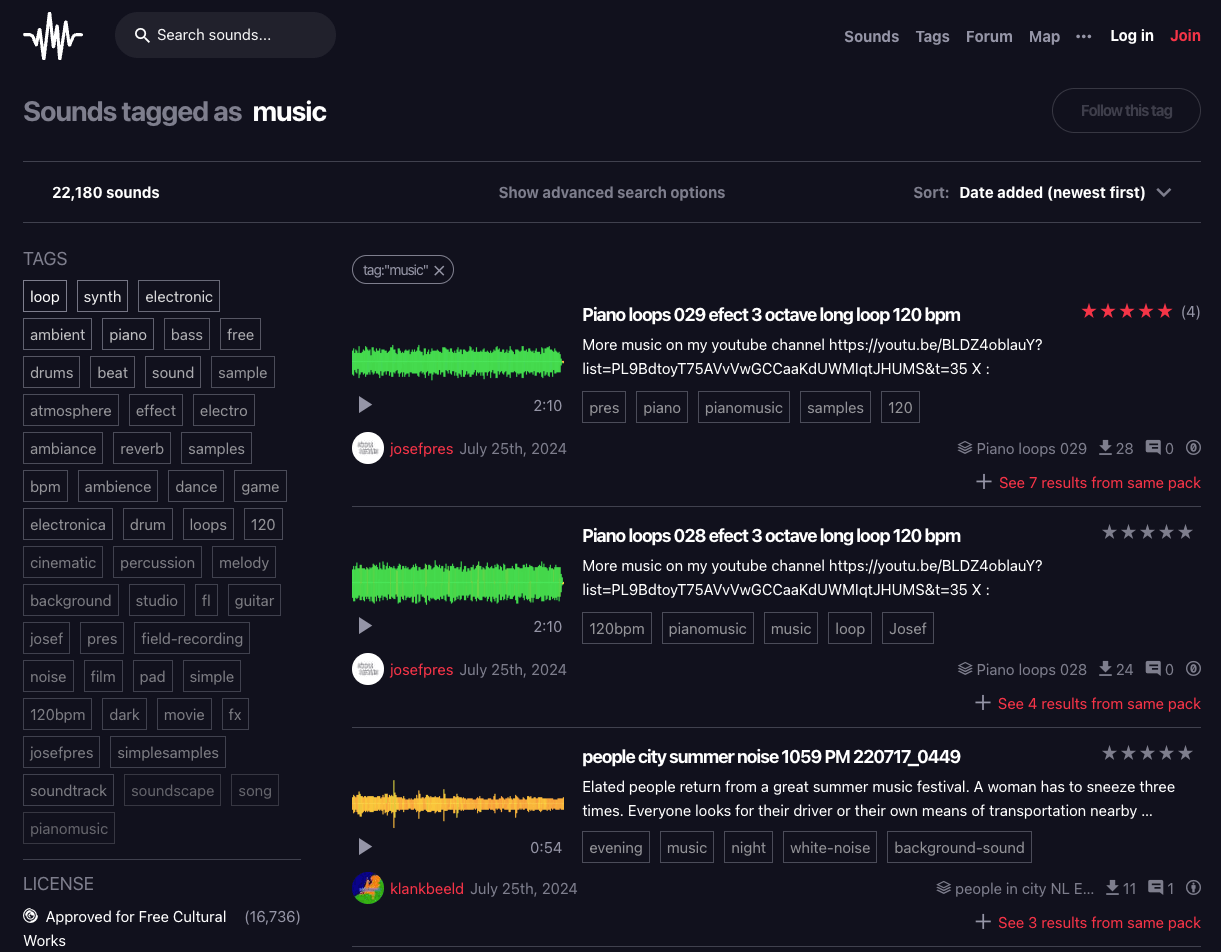Click klankbeeld user avatar
The image size is (1221, 952).
pyautogui.click(x=368, y=888)
